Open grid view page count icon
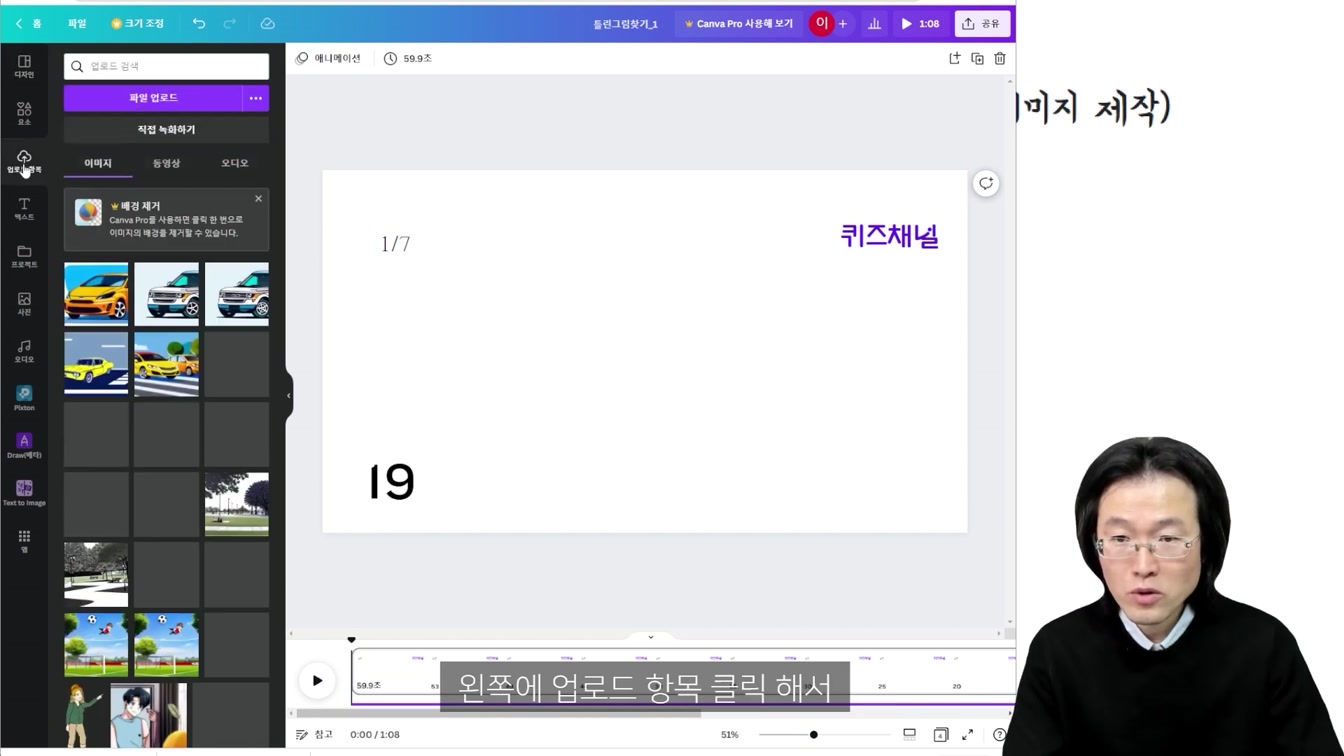 940,735
